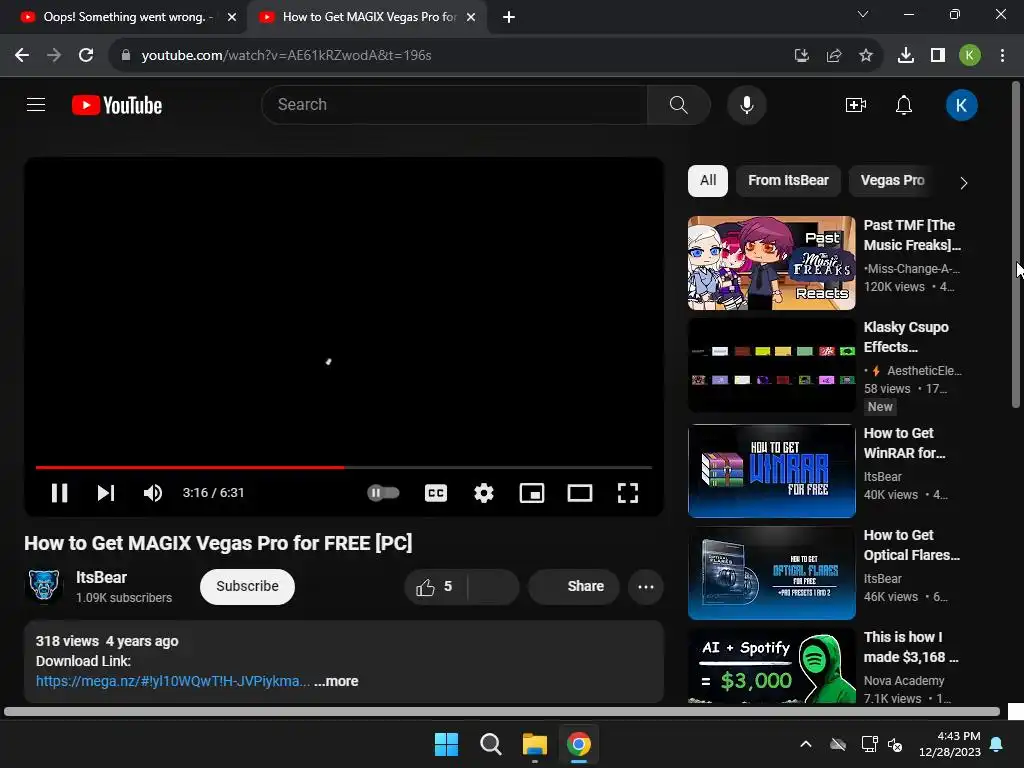Switch to theater mode

click(580, 493)
